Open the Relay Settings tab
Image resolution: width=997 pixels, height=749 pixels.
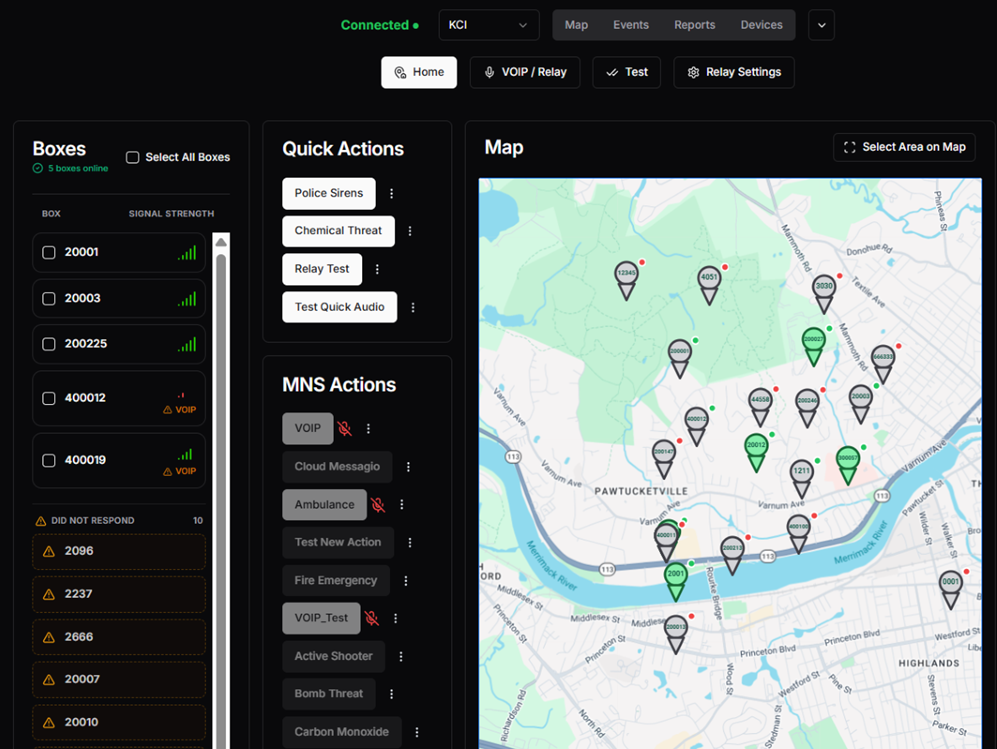[x=734, y=72]
